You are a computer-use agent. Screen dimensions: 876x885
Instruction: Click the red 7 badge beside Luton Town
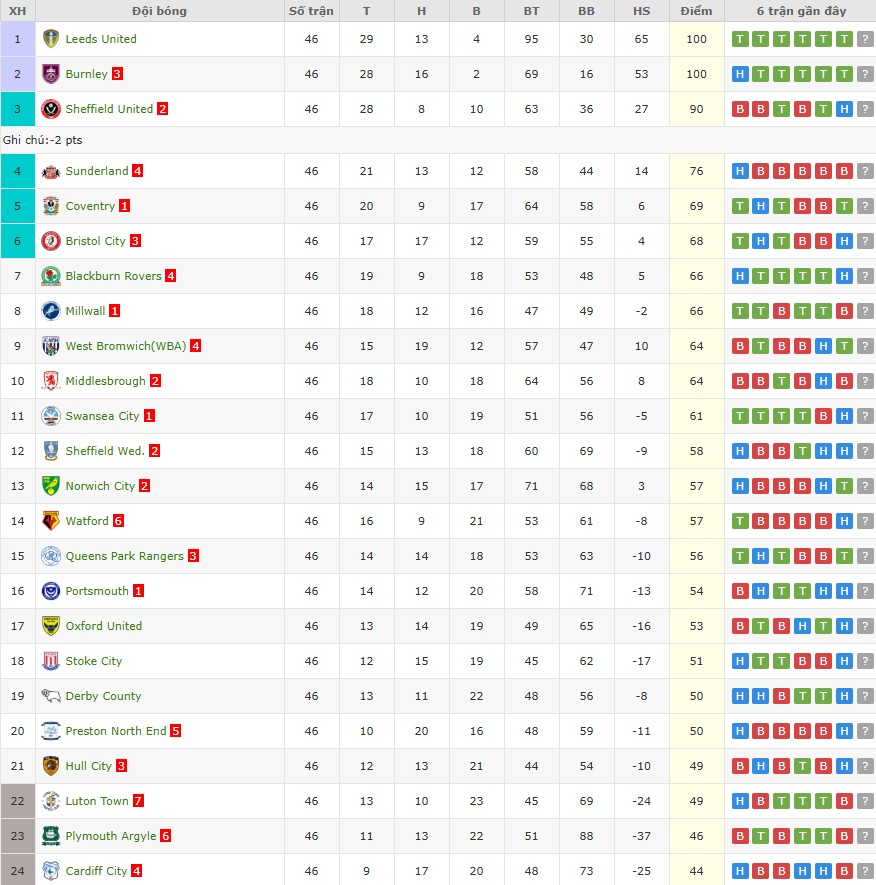point(138,801)
